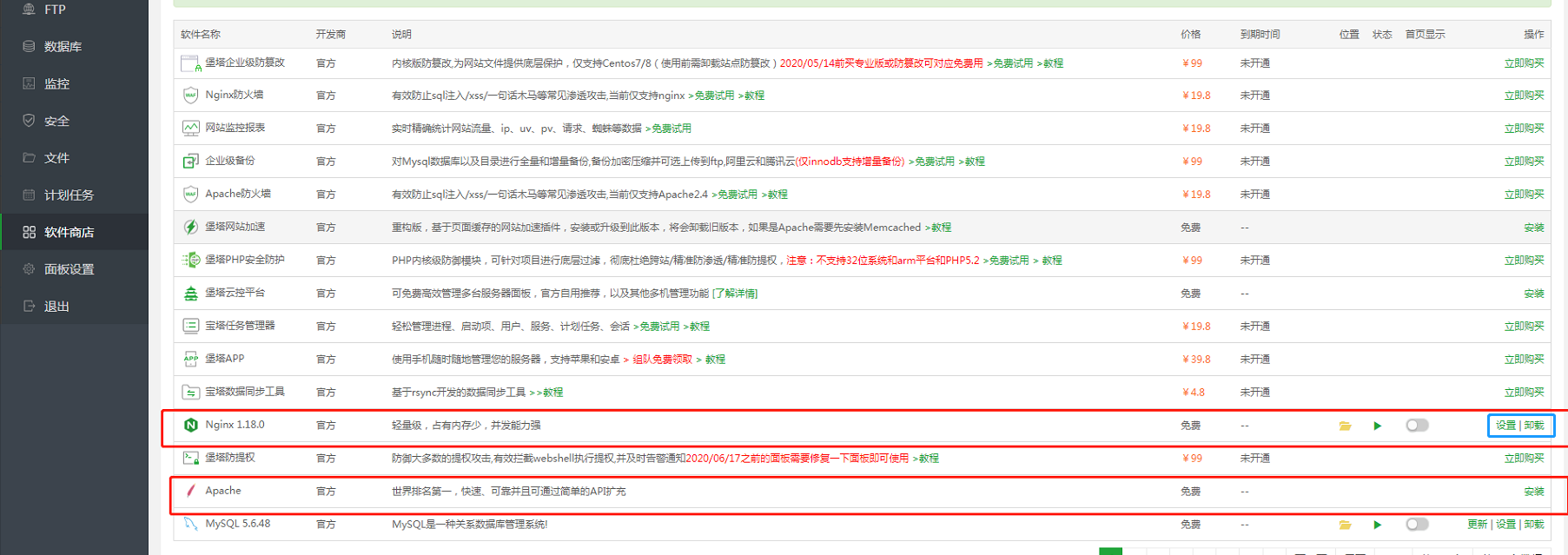
Task: Click the 退出 logout sidebar icon
Action: pos(29,306)
